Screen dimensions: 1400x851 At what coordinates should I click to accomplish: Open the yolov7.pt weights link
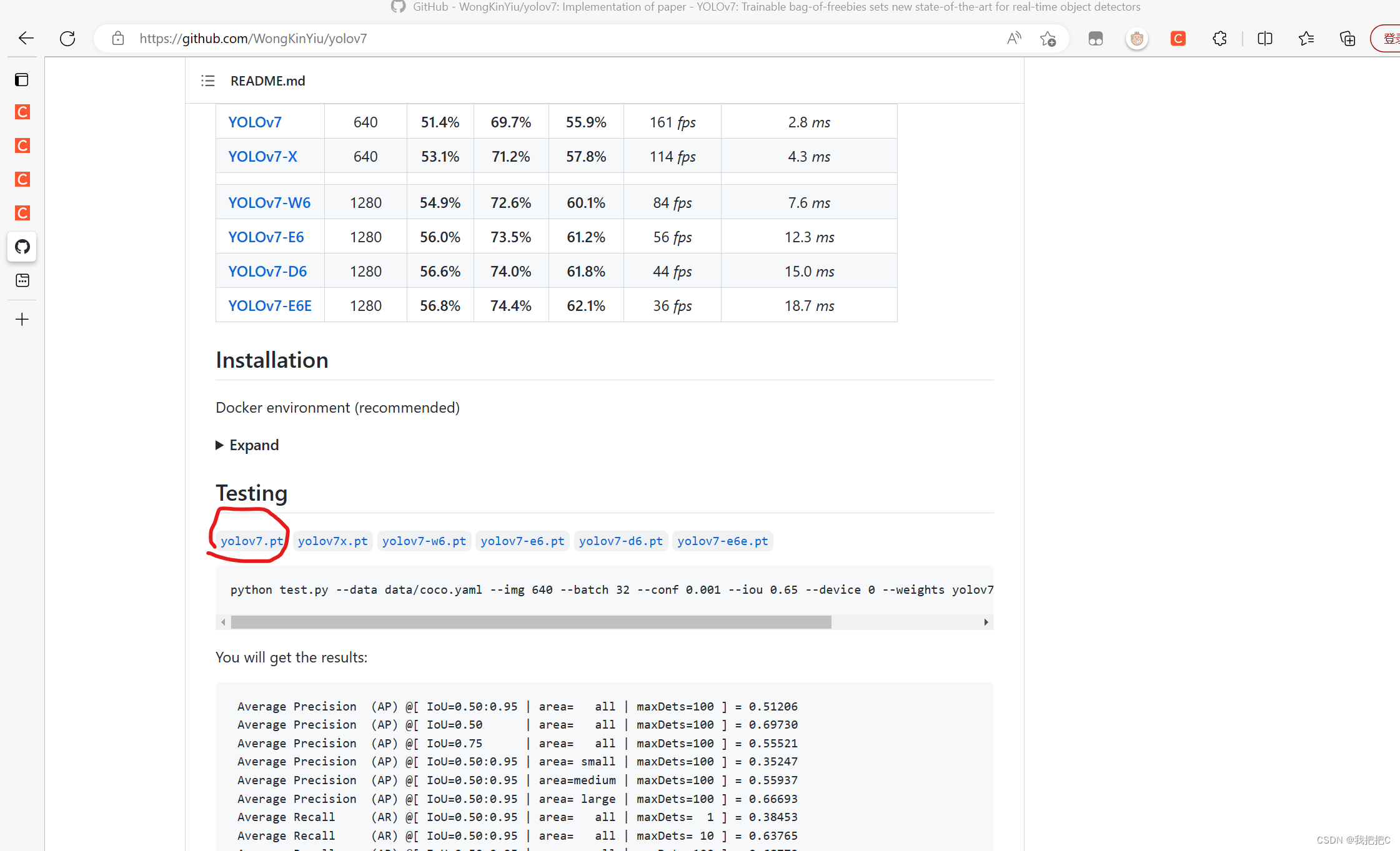click(251, 541)
